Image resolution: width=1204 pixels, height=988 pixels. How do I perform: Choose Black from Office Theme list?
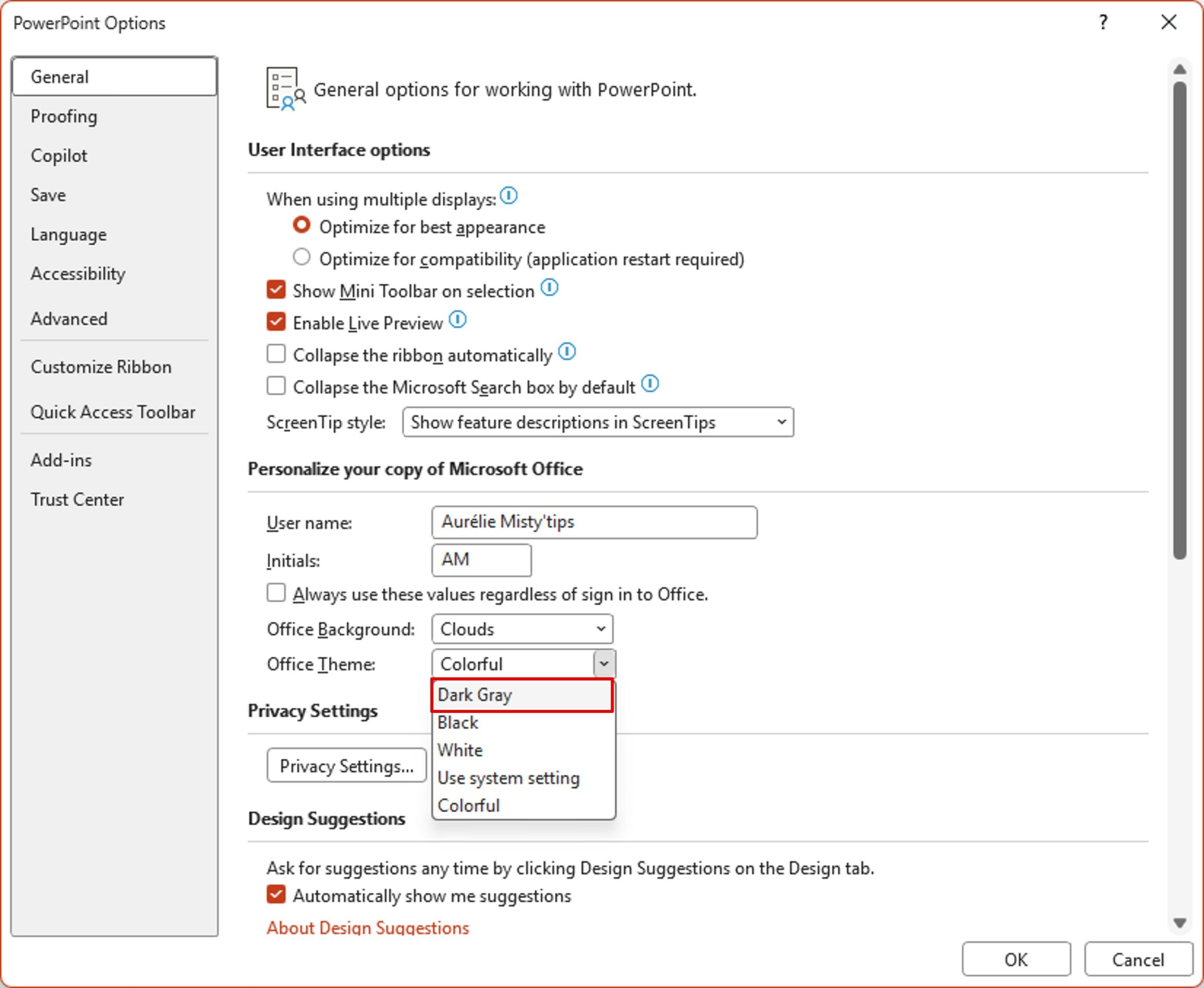click(x=458, y=723)
